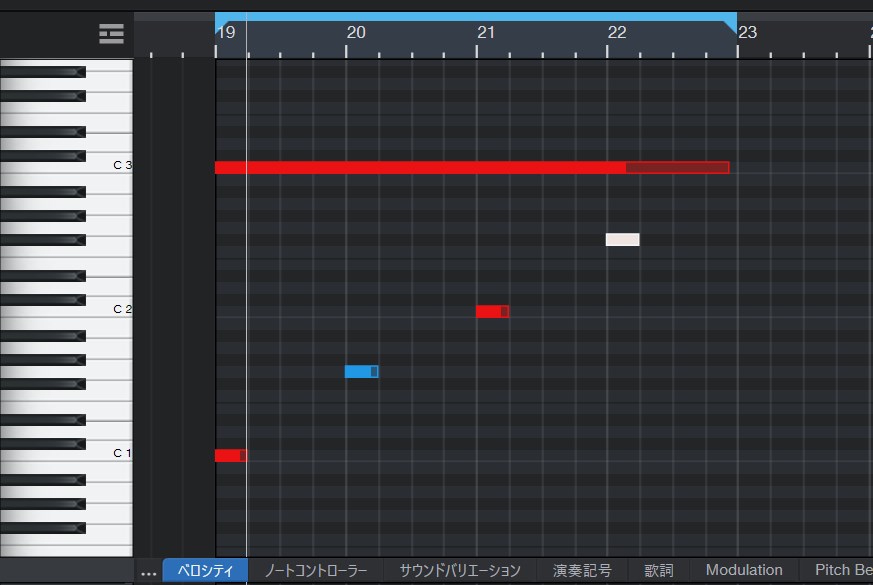Select the blue note at bar 20
Viewport: 873px width, 585px height.
(360, 372)
